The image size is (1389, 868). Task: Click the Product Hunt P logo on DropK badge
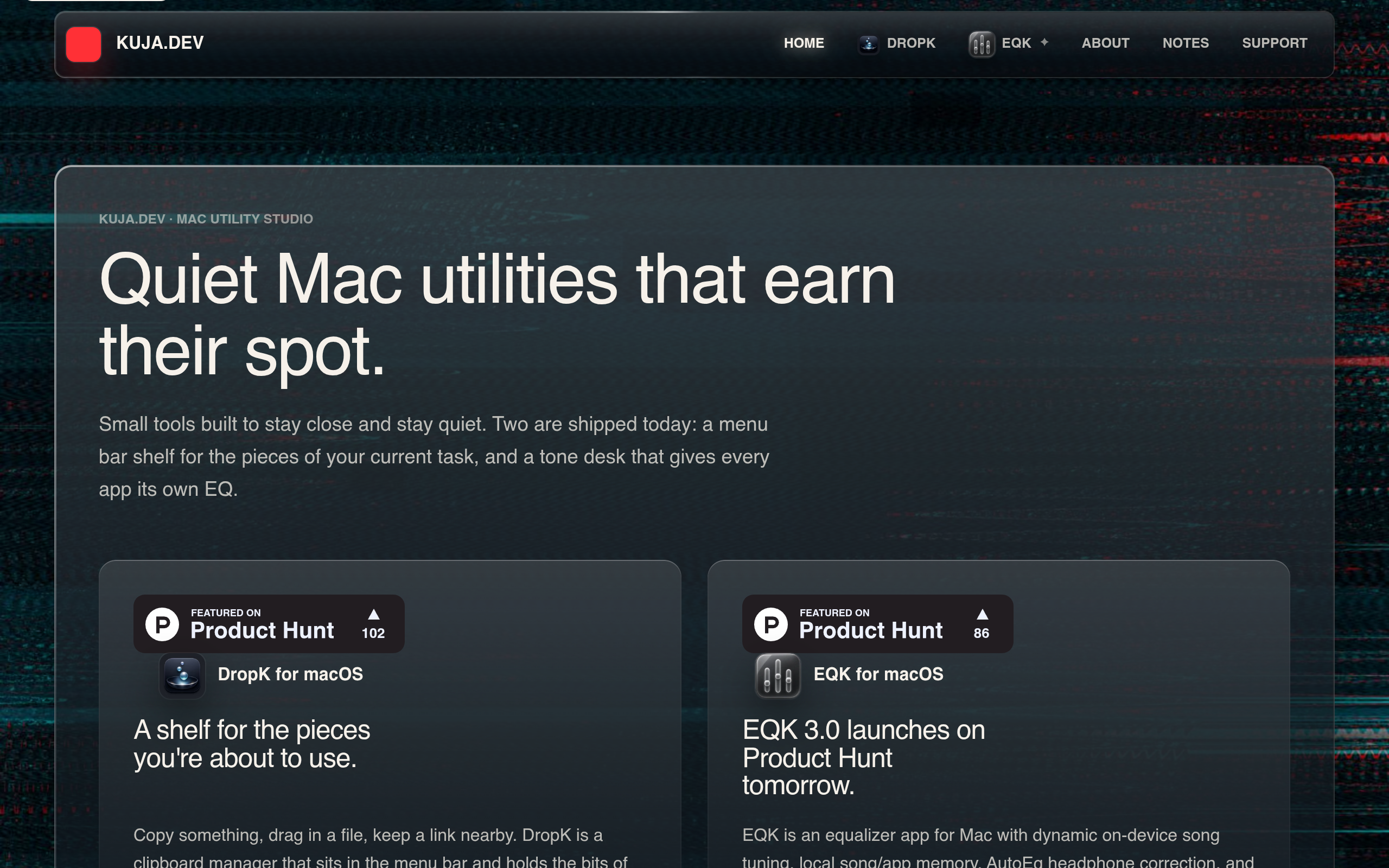[x=162, y=624]
